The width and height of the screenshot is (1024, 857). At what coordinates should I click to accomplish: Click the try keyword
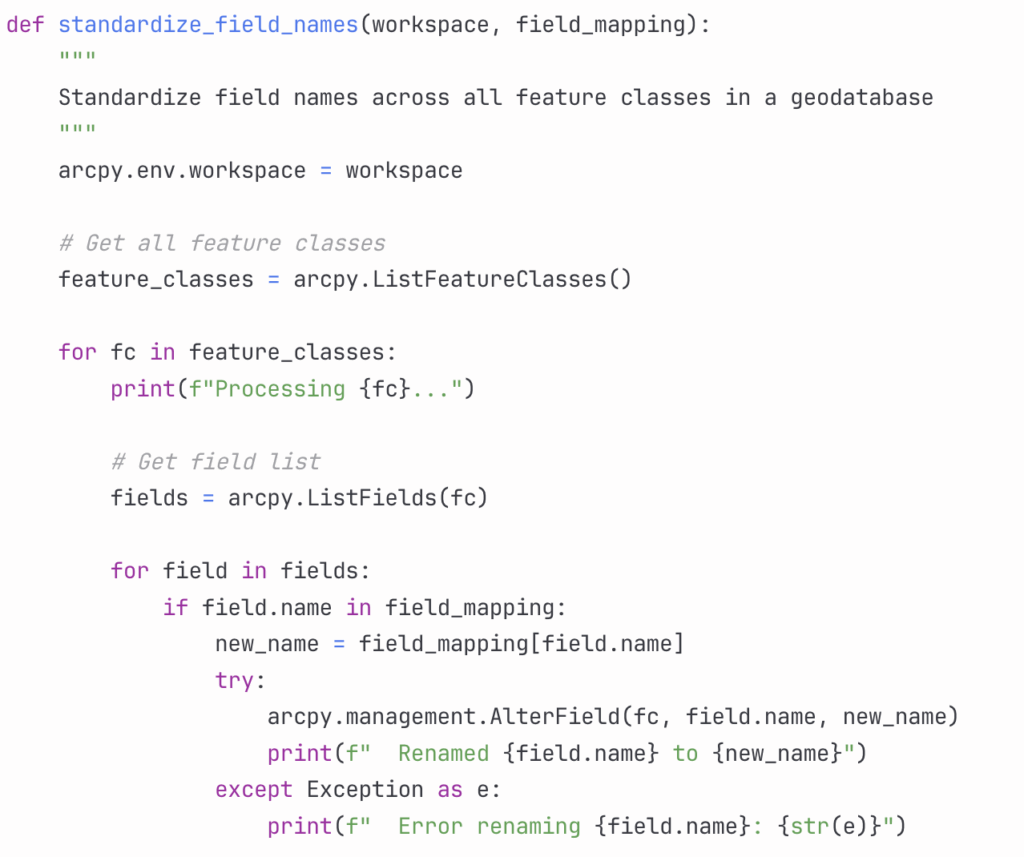(234, 681)
